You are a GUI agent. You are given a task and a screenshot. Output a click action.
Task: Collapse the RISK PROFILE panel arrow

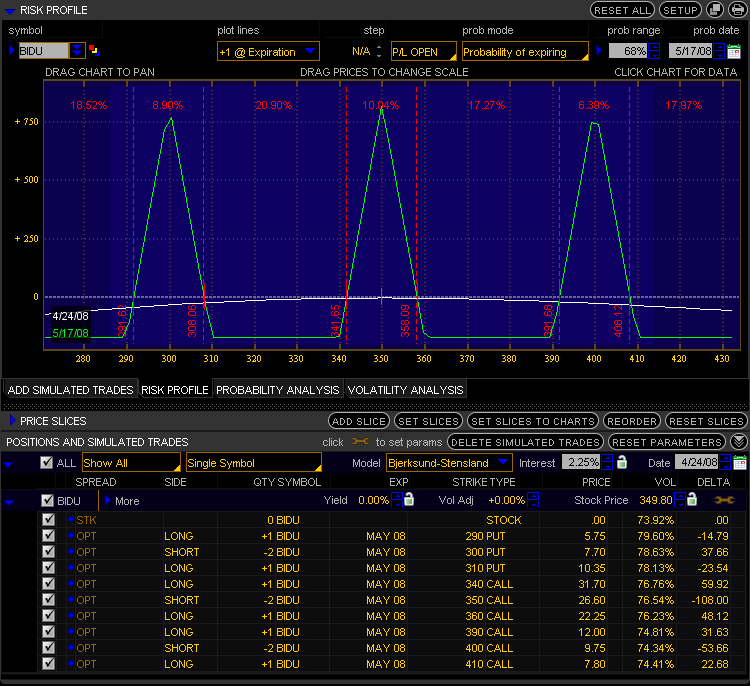click(10, 11)
